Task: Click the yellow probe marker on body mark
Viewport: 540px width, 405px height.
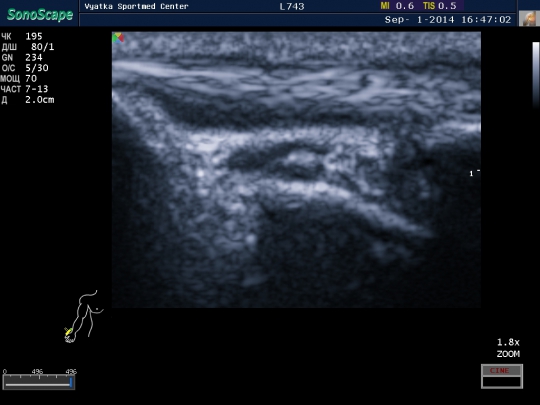Action: pos(68,332)
